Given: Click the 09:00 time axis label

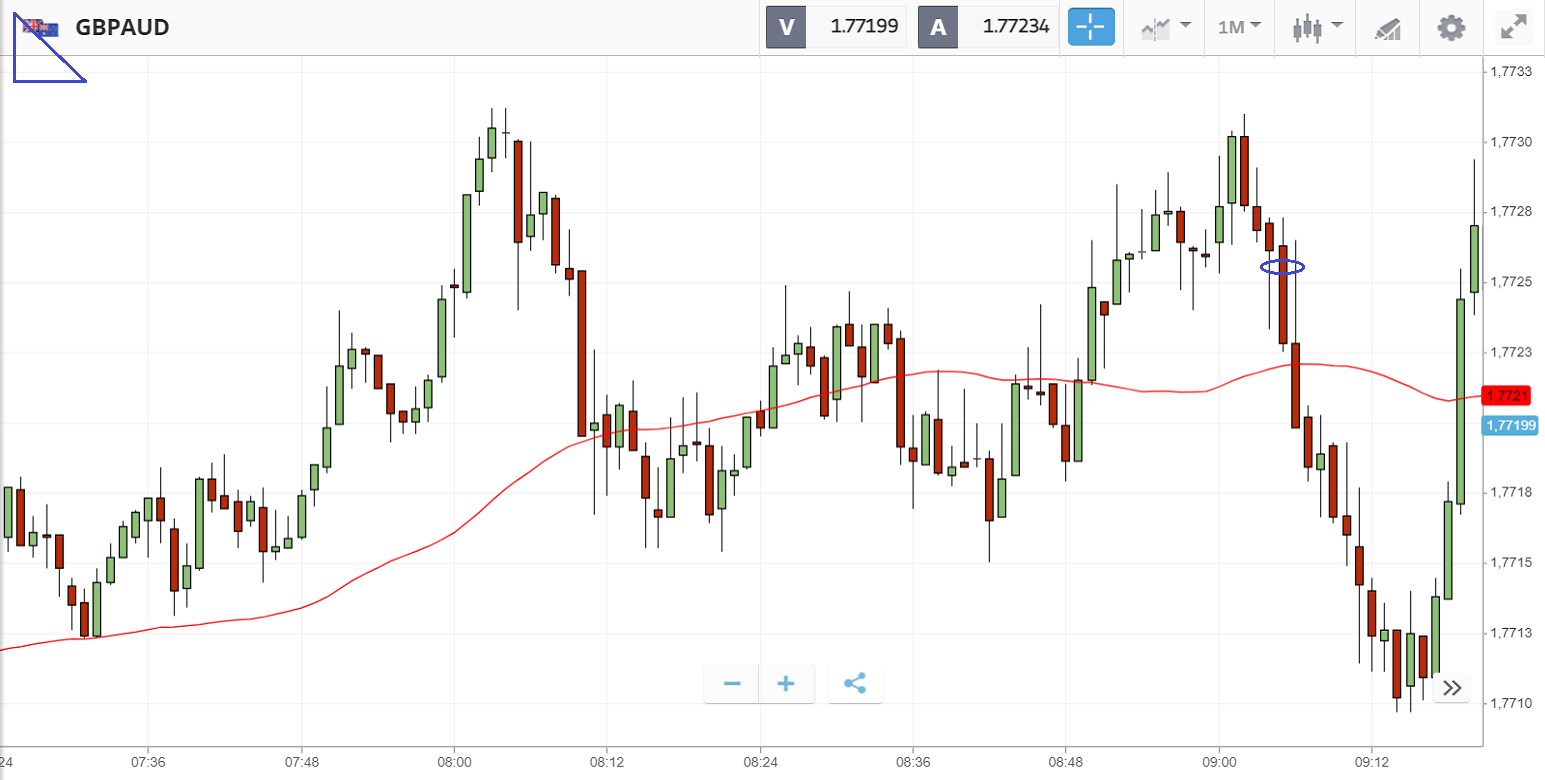Looking at the screenshot, I should coord(1218,761).
